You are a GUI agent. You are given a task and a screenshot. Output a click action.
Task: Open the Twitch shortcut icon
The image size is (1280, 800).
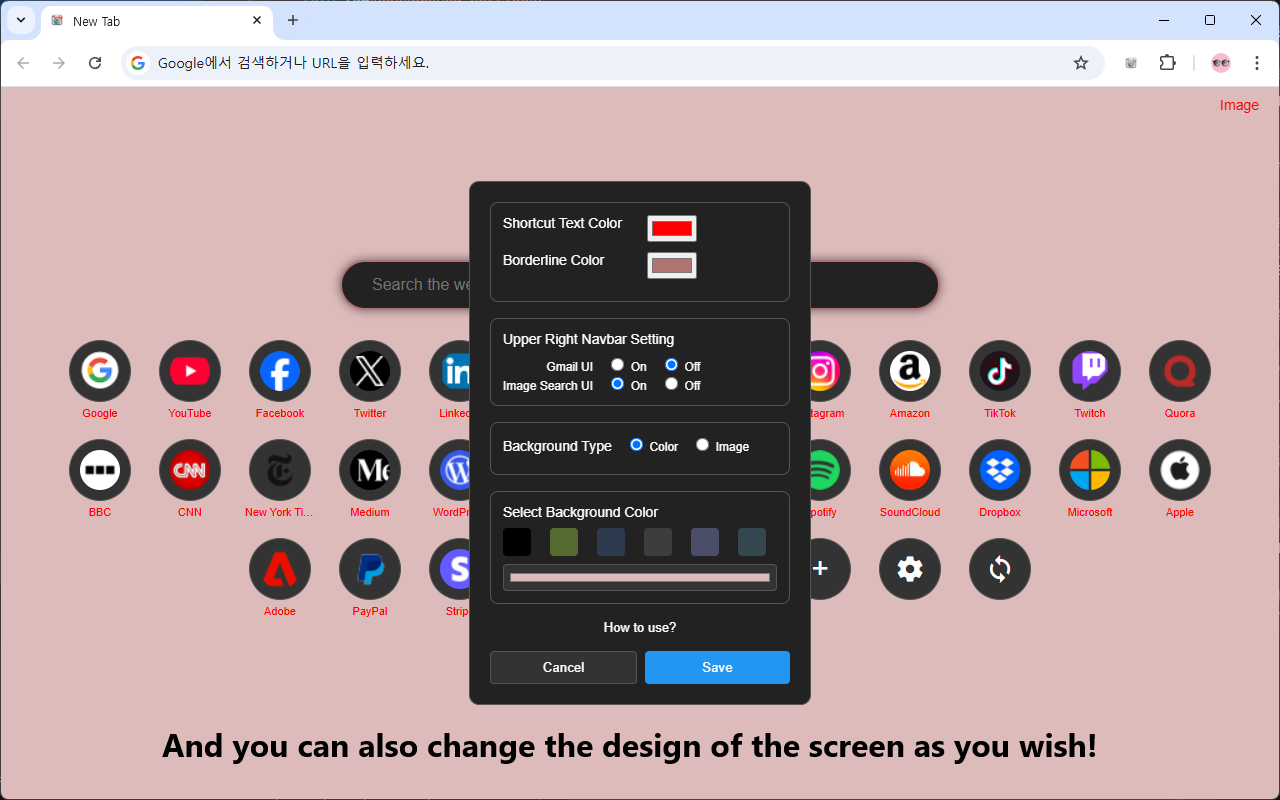[1090, 371]
